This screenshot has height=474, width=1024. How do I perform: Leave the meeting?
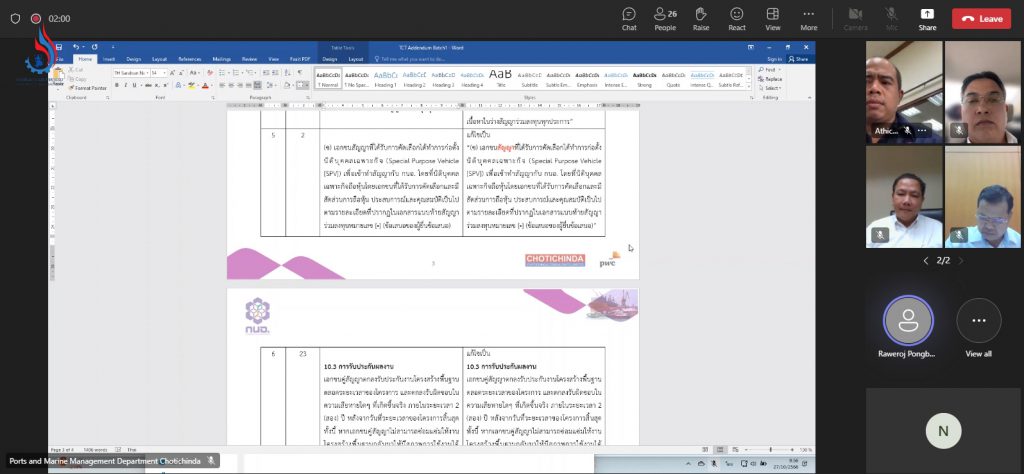point(981,18)
